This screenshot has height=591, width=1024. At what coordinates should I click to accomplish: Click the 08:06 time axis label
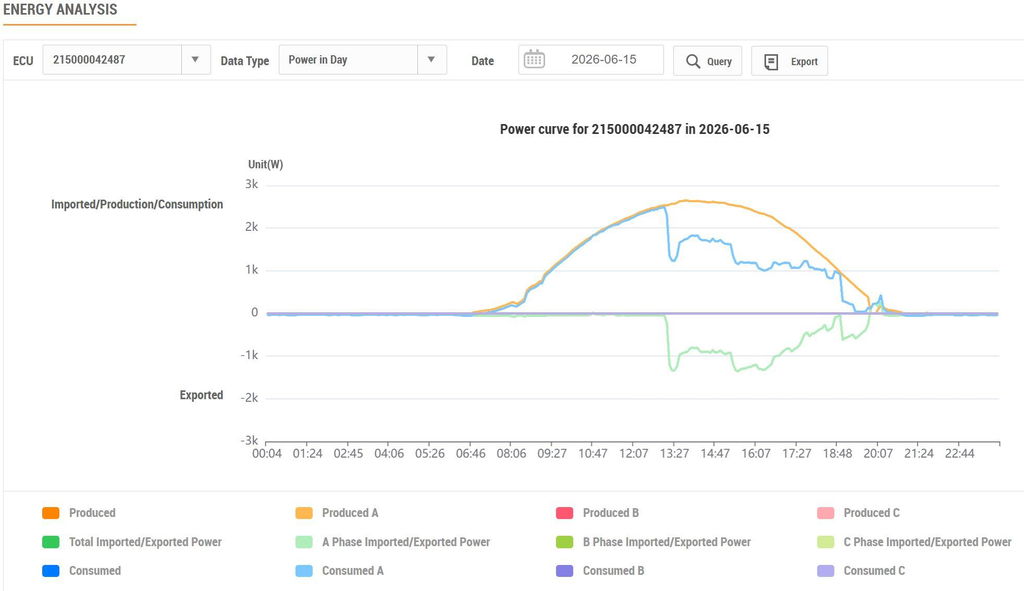pyautogui.click(x=511, y=453)
